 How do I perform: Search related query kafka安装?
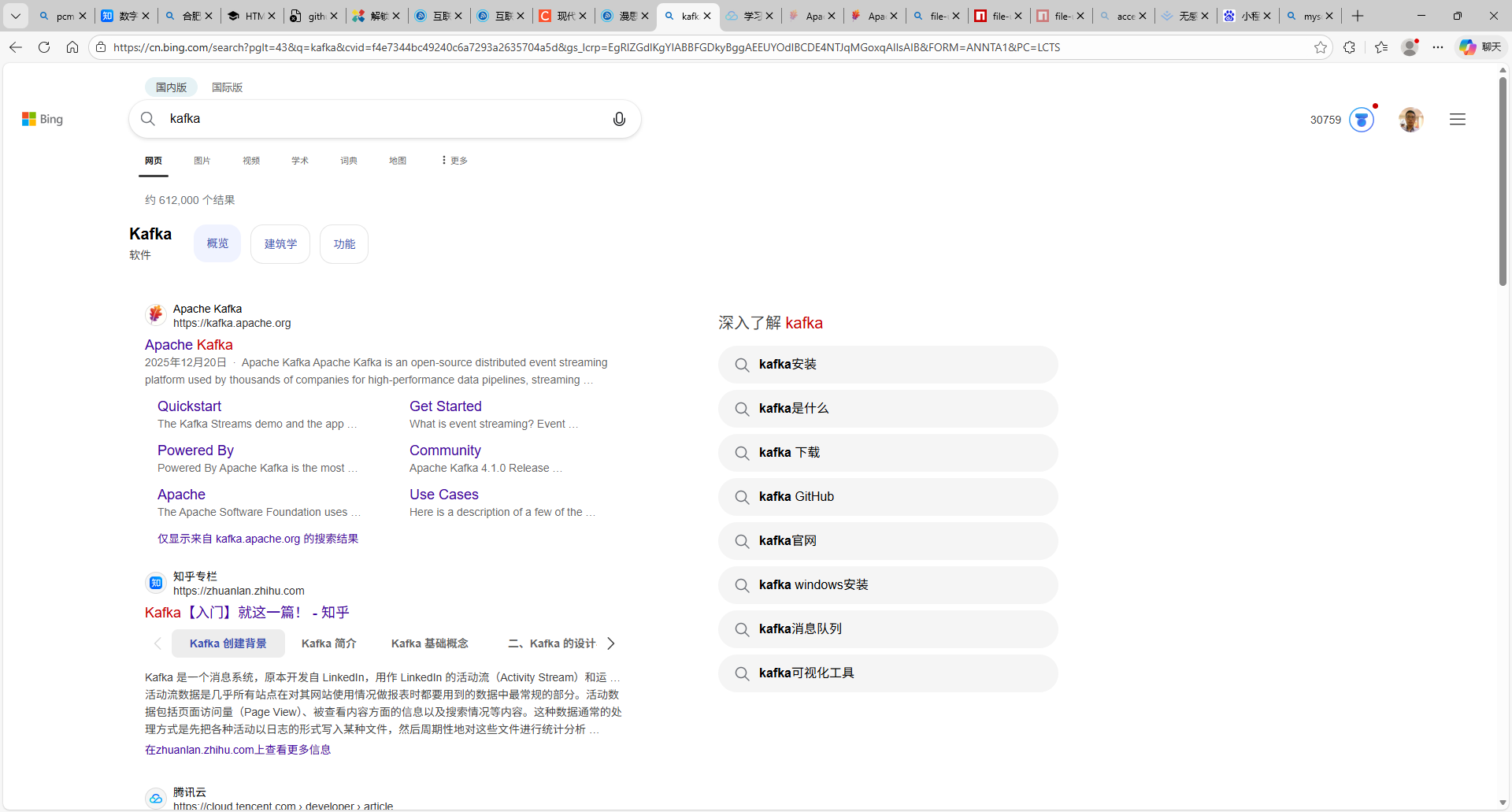coord(888,365)
